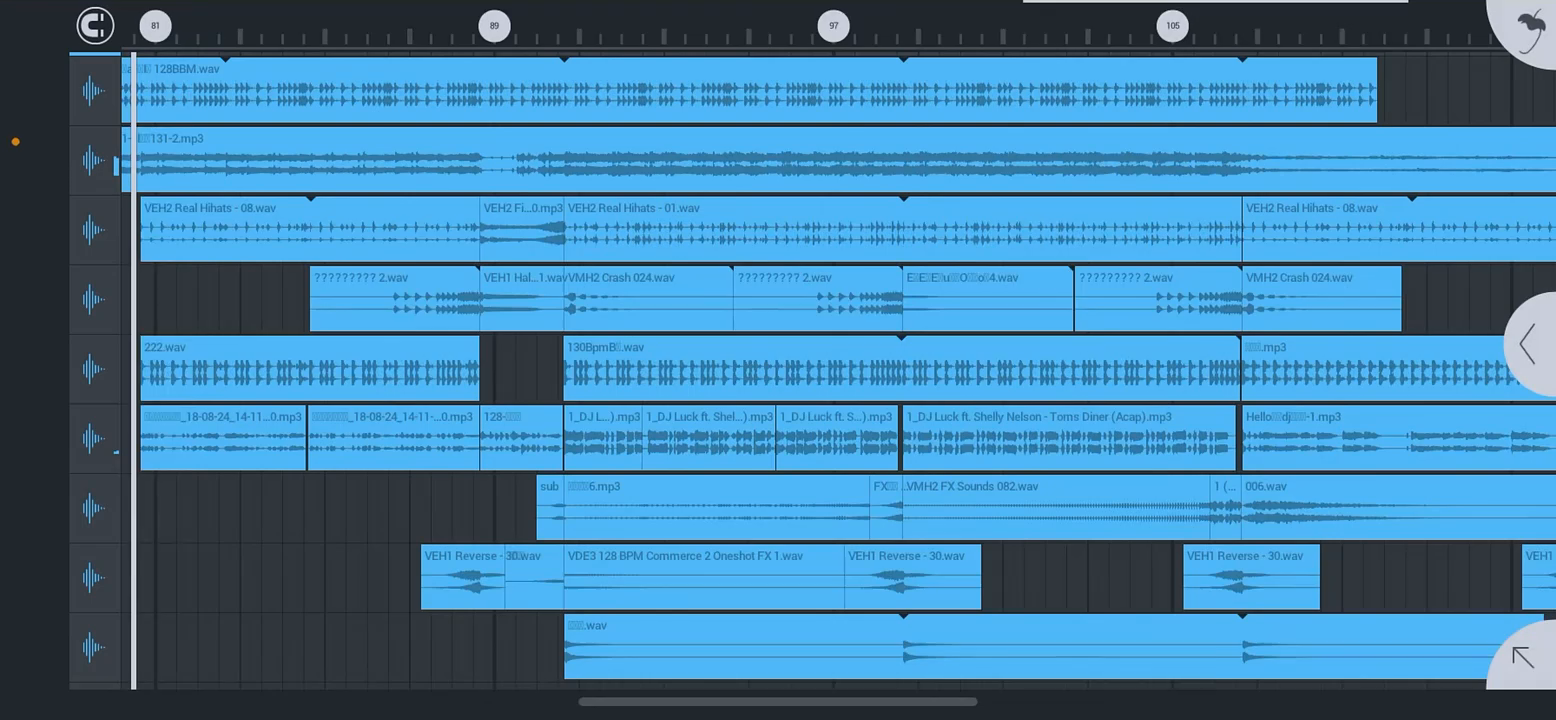Click the waveform icon of the 128BBM.wav track

coord(94,91)
